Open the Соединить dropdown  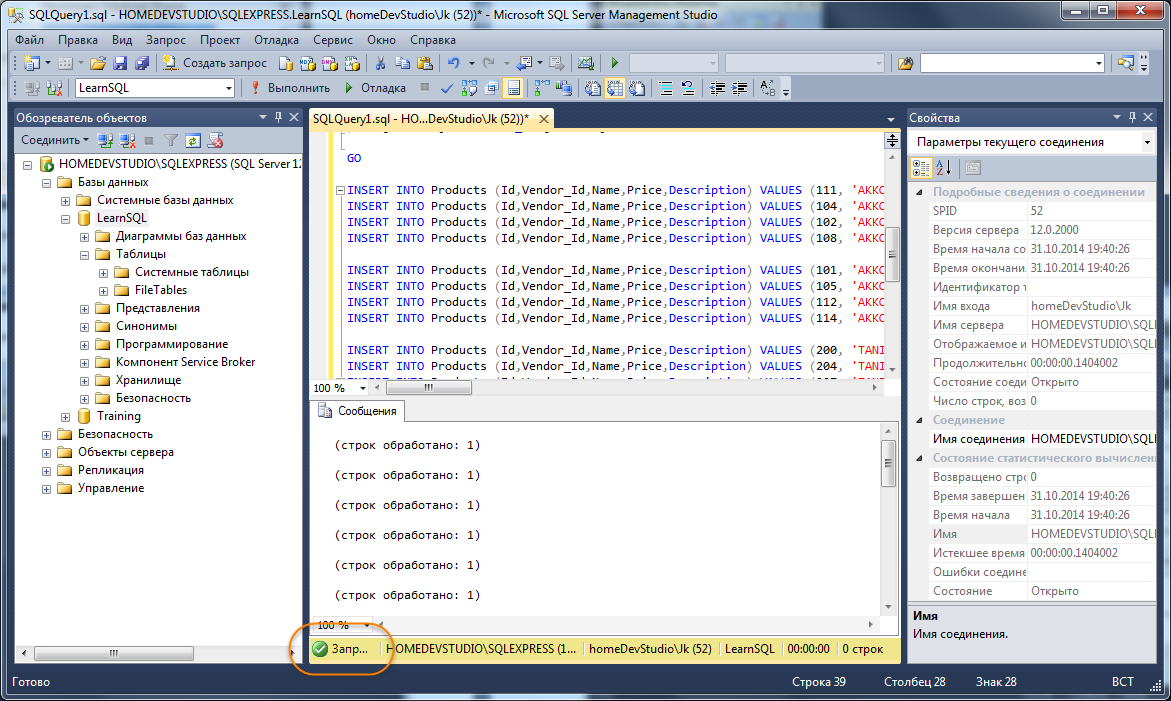click(x=55, y=140)
